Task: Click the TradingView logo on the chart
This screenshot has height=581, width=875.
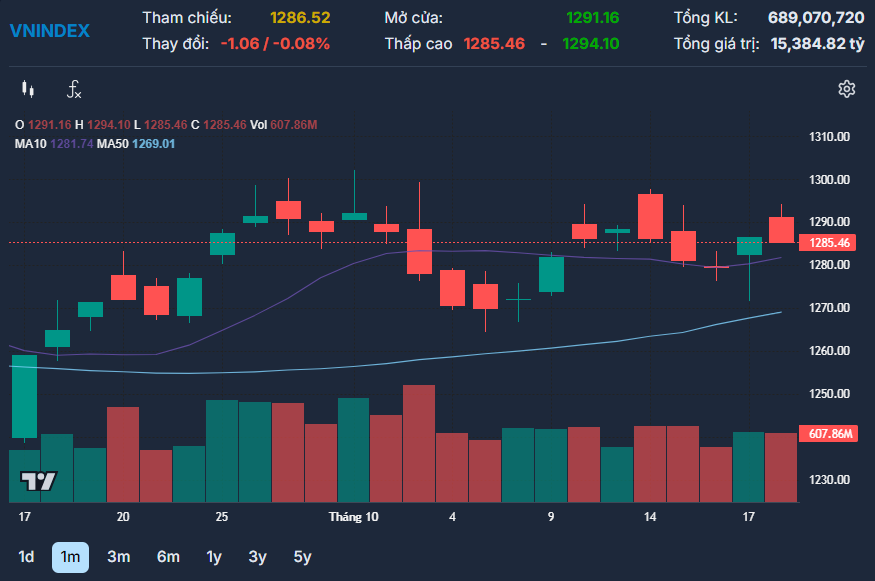Action: tap(40, 481)
